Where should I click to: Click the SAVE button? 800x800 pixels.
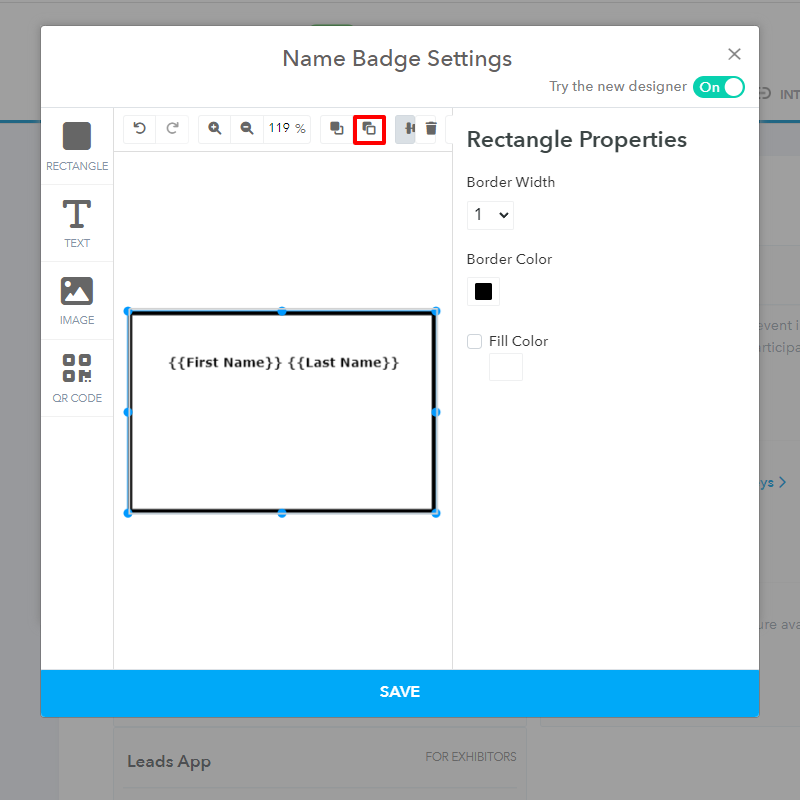[x=400, y=692]
